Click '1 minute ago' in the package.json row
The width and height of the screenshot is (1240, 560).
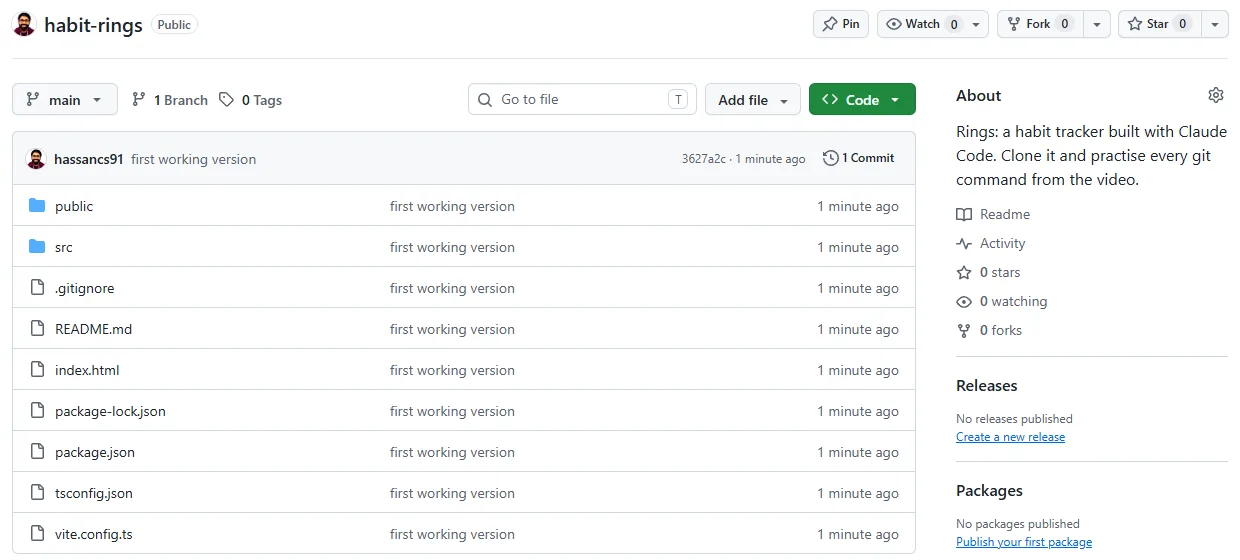click(x=858, y=452)
